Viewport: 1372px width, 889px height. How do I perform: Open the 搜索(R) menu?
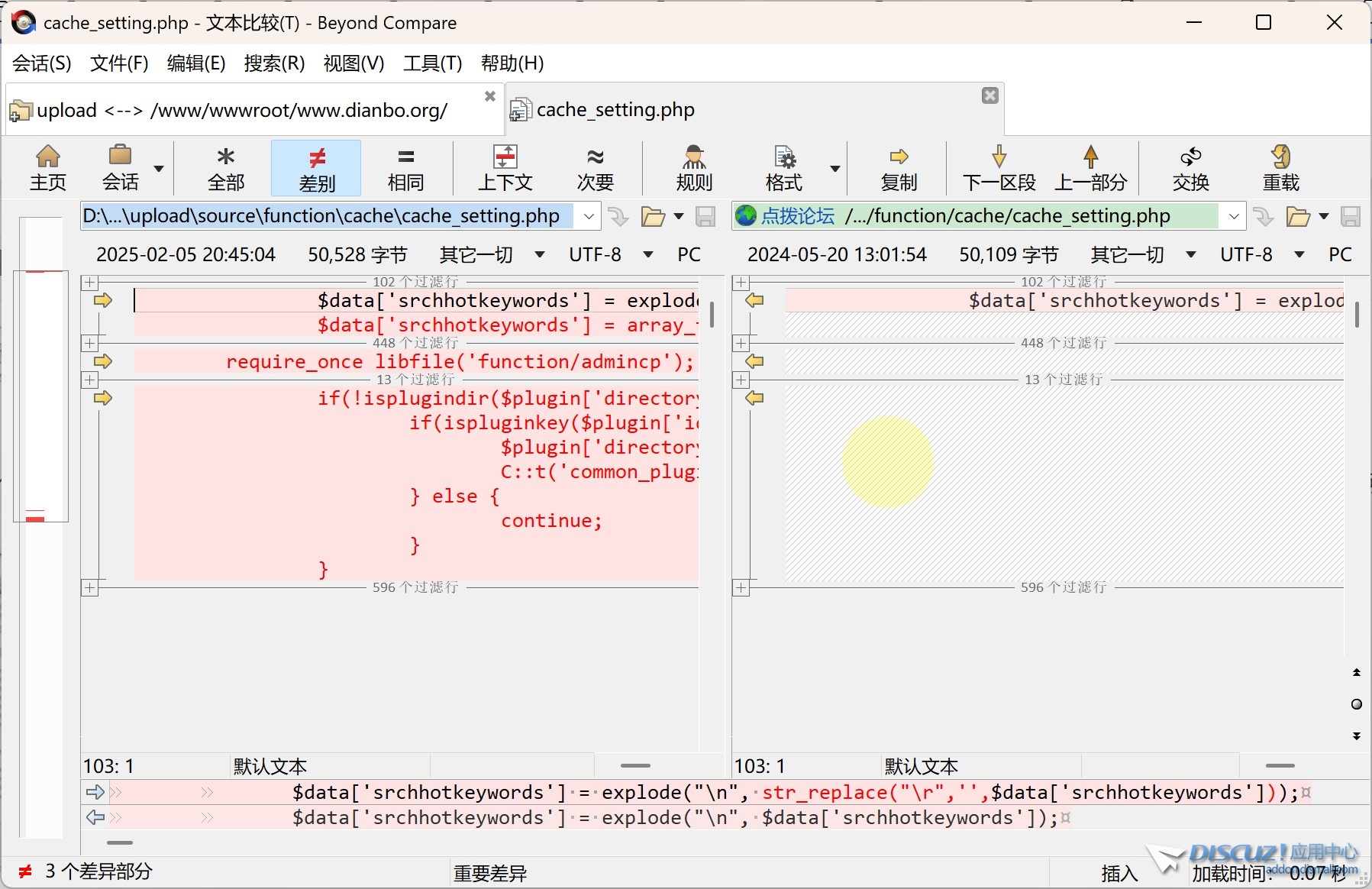274,63
